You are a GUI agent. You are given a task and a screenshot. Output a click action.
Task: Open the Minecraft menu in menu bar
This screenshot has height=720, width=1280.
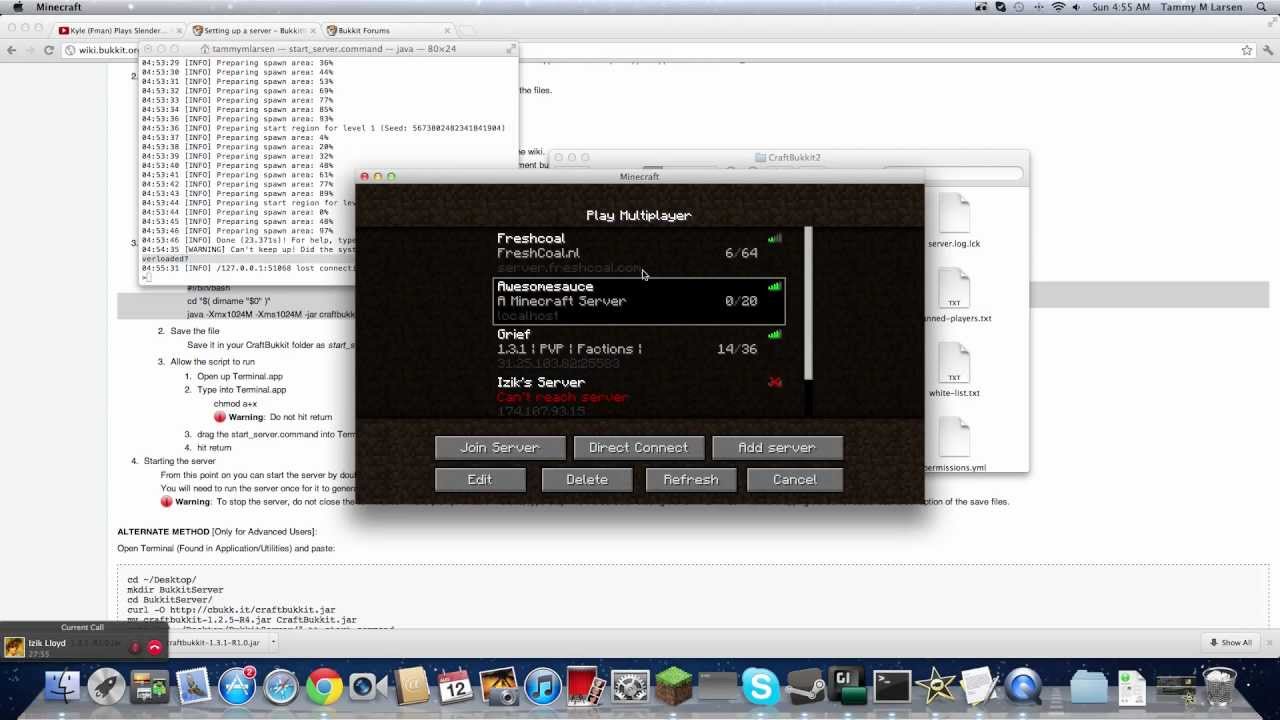58,7
